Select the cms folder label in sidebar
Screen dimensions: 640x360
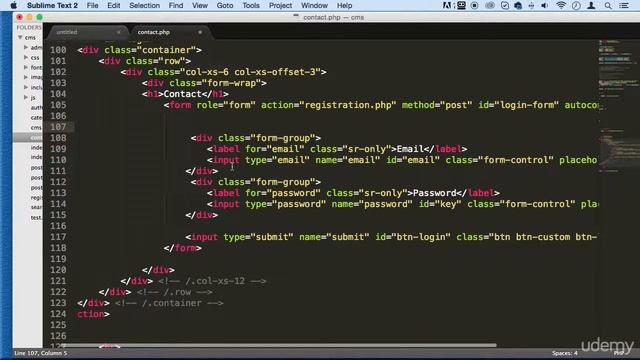pos(30,38)
